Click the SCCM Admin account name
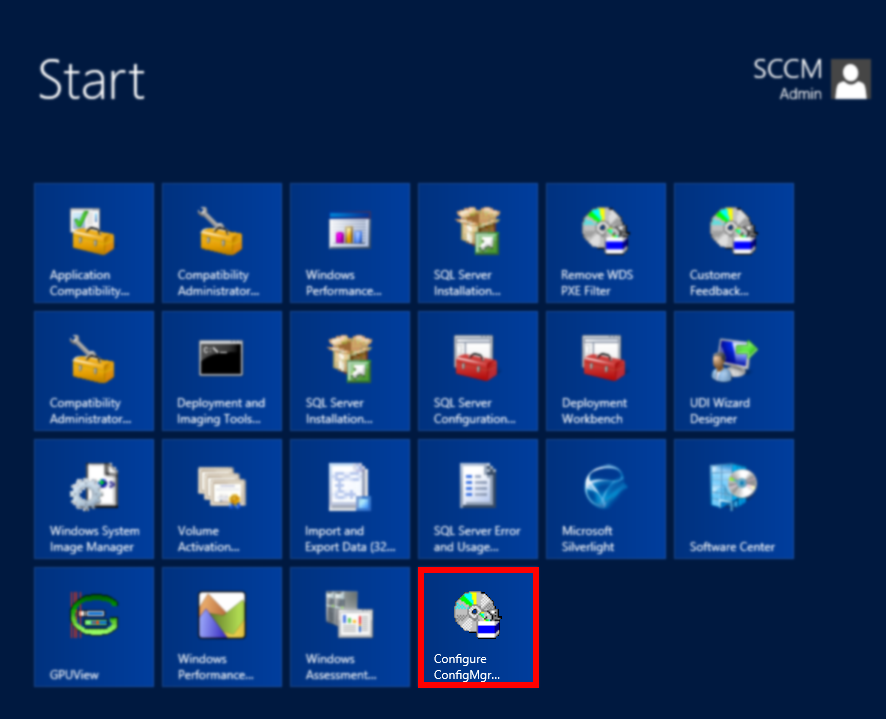The height and width of the screenshot is (719, 886). pos(787,79)
